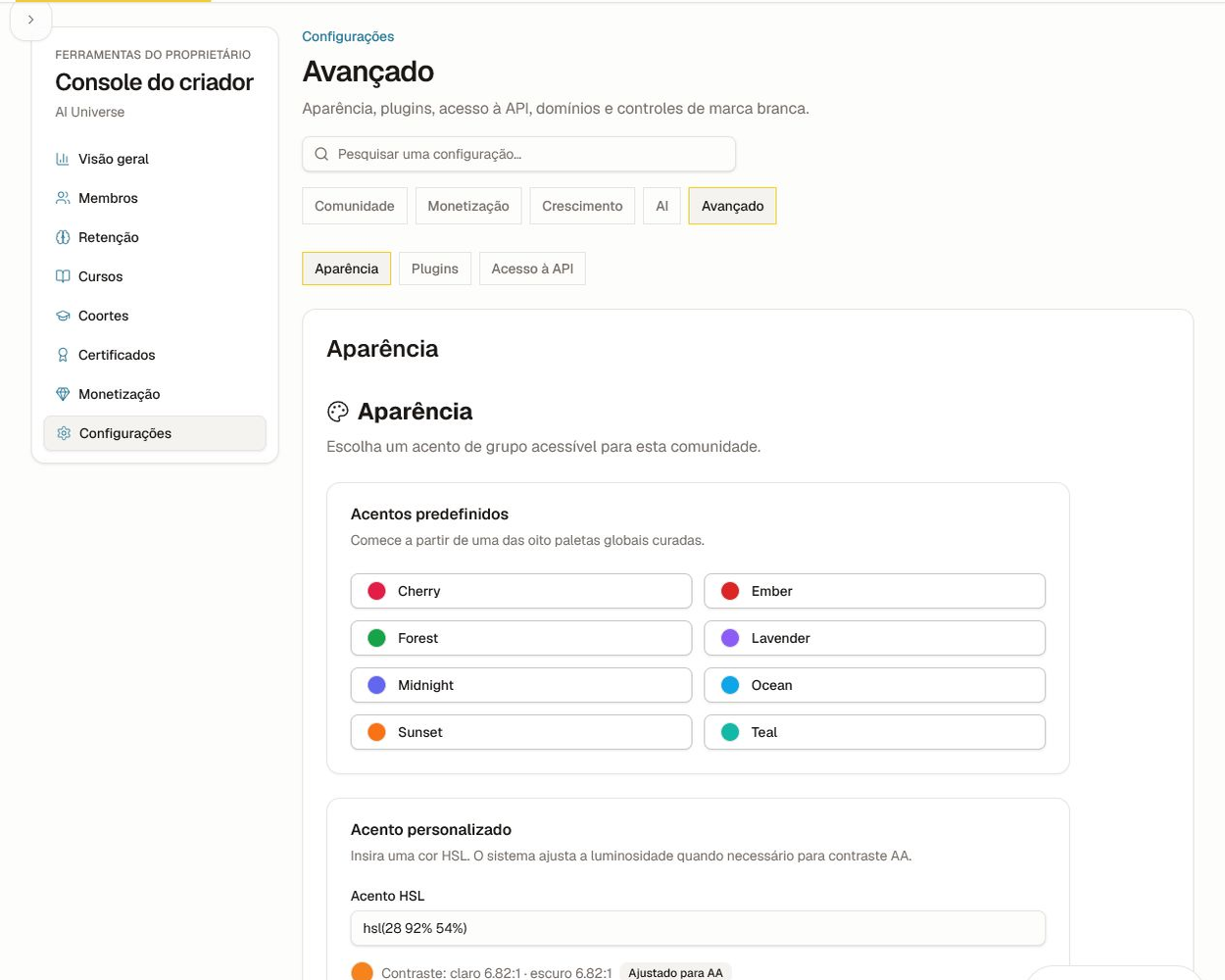Go to Membros page
The image size is (1225, 980).
[155, 198]
